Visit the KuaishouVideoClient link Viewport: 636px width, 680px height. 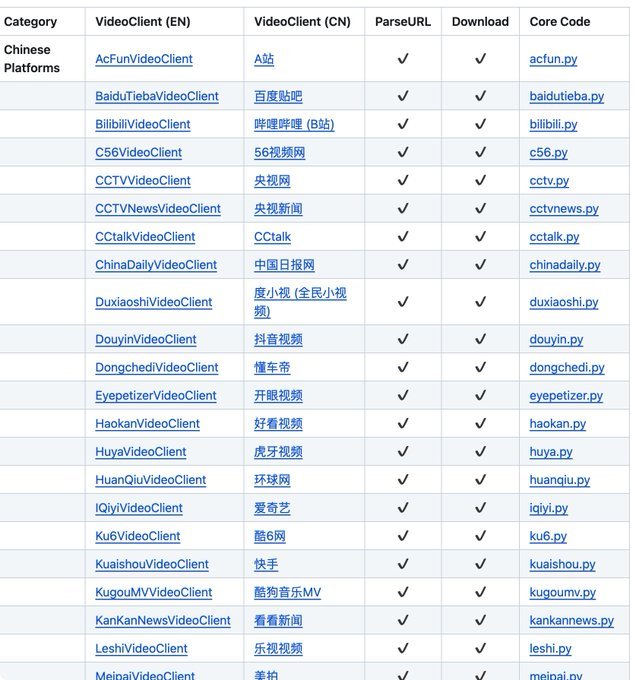(152, 564)
